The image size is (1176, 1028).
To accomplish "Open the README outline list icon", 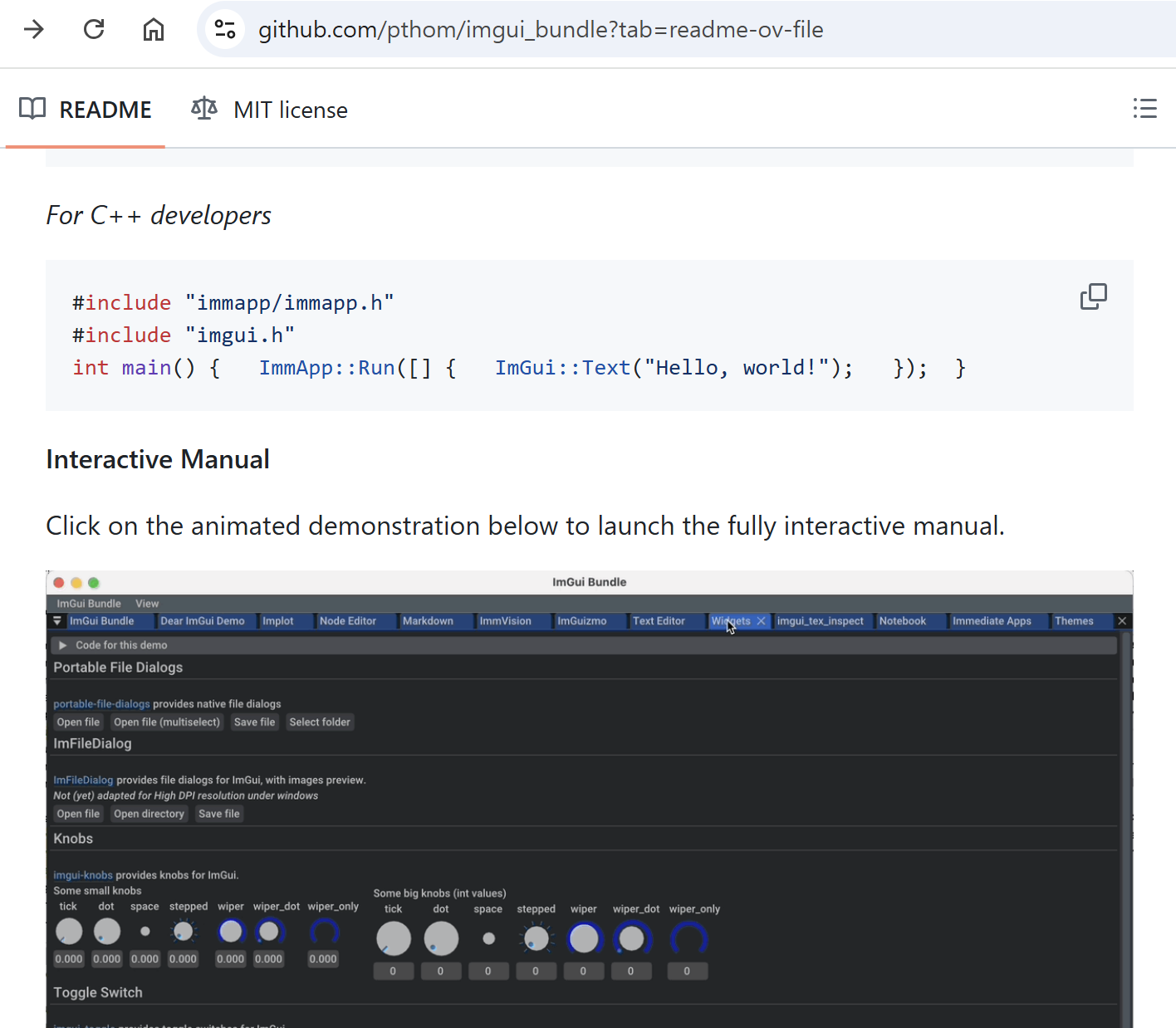I will (x=1145, y=109).
